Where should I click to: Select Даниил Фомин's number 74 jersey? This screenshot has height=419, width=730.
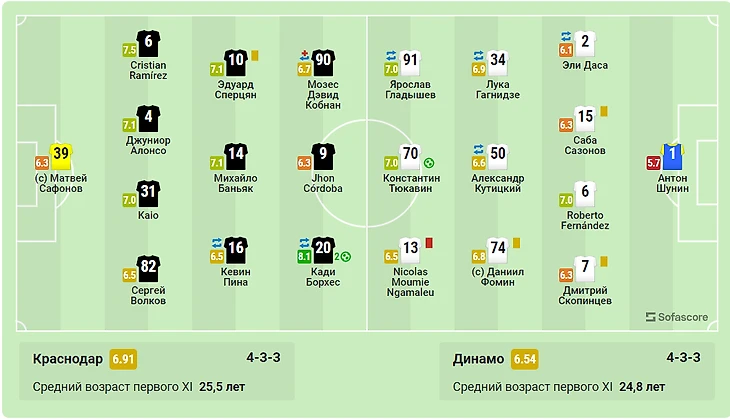tap(498, 250)
